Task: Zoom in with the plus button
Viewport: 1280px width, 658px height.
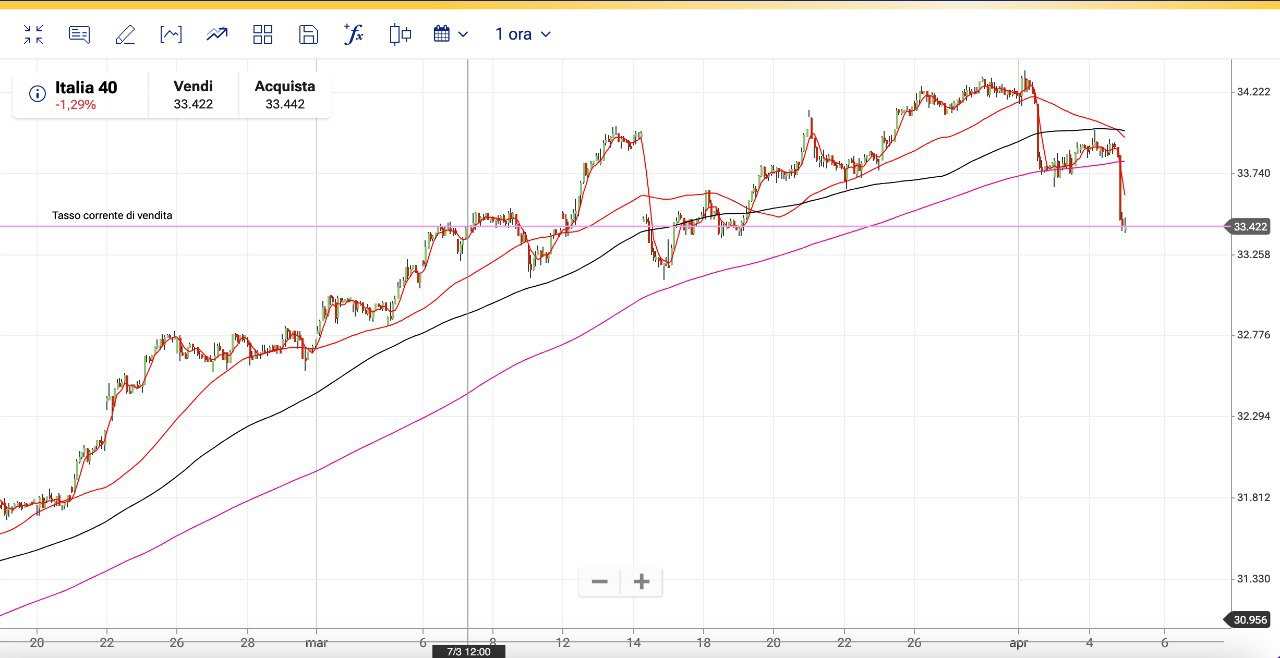Action: (x=642, y=582)
